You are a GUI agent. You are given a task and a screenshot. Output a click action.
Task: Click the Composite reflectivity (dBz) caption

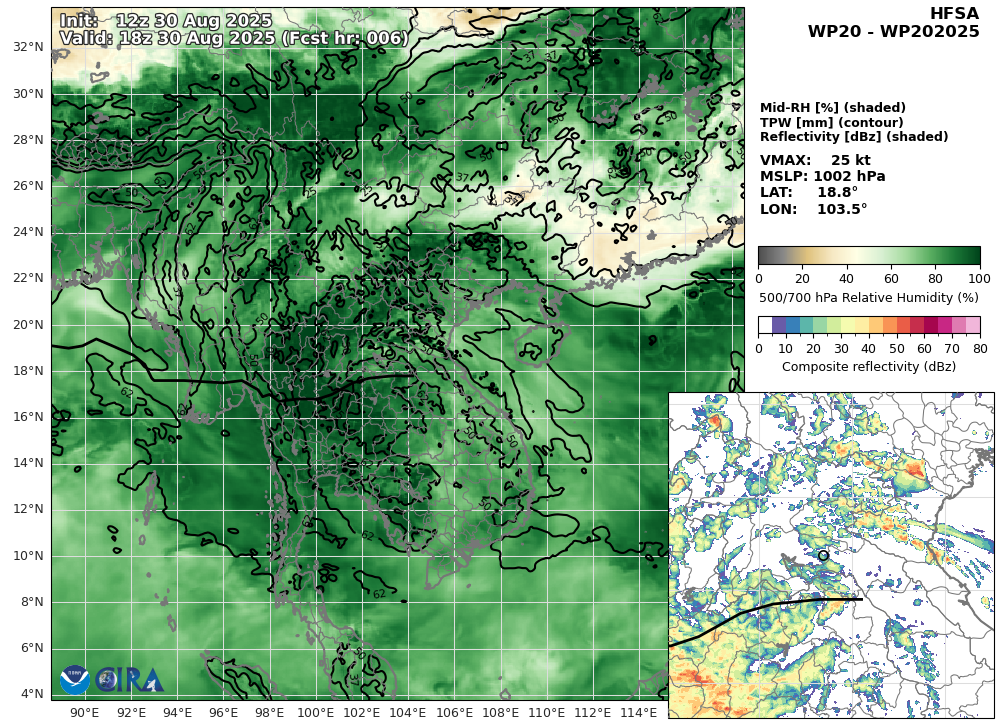[x=868, y=367]
